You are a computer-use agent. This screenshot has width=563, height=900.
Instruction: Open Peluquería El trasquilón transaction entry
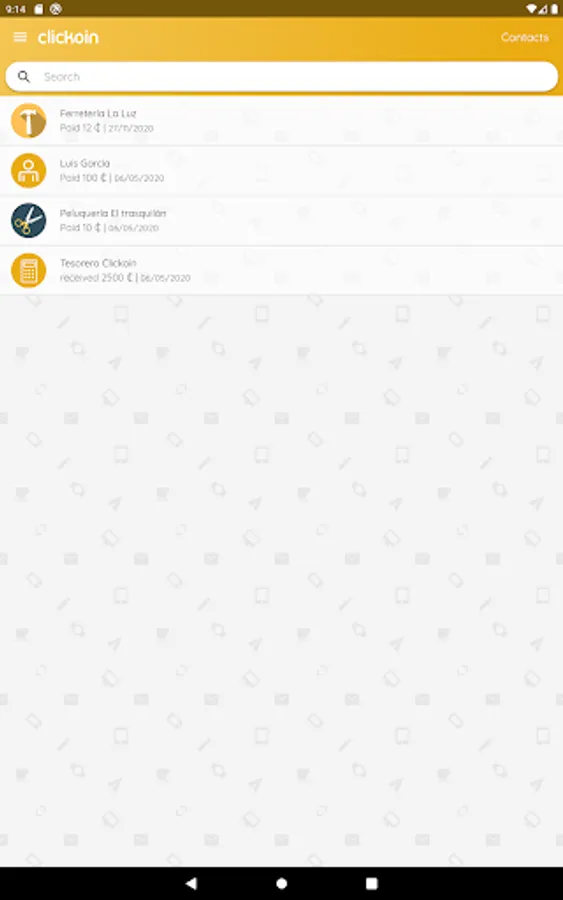pos(281,220)
